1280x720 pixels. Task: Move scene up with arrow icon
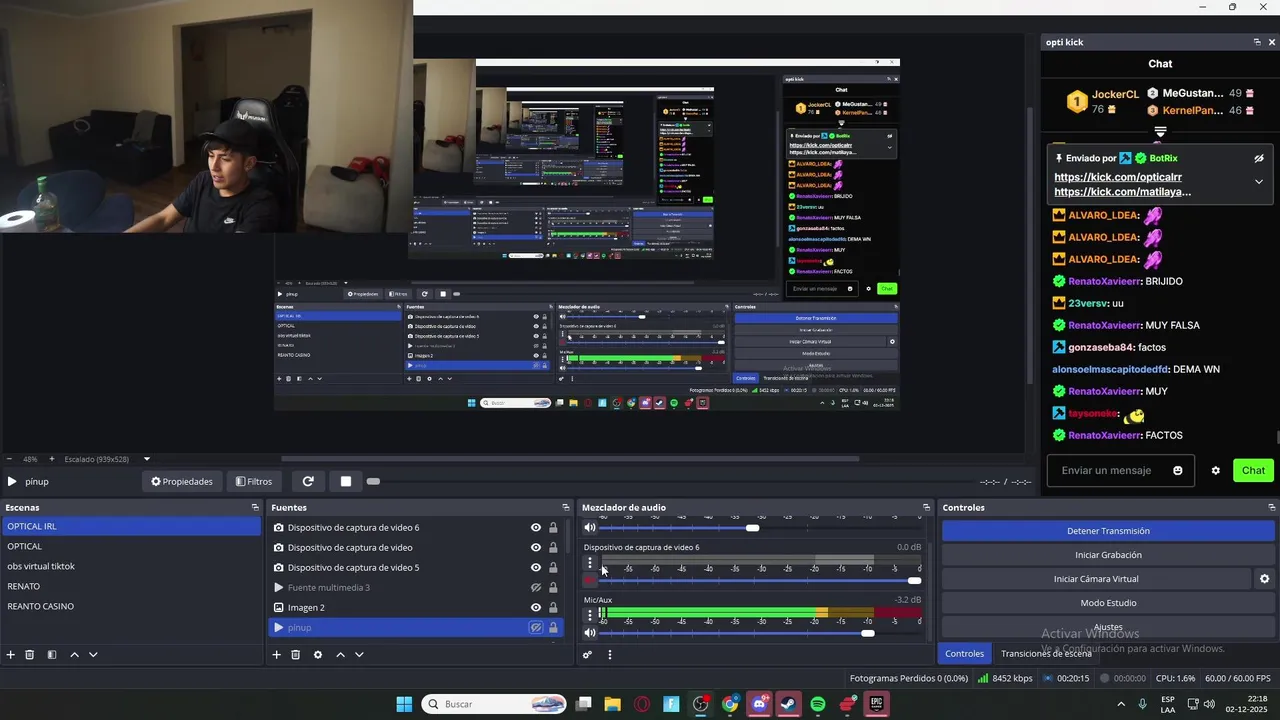[74, 655]
